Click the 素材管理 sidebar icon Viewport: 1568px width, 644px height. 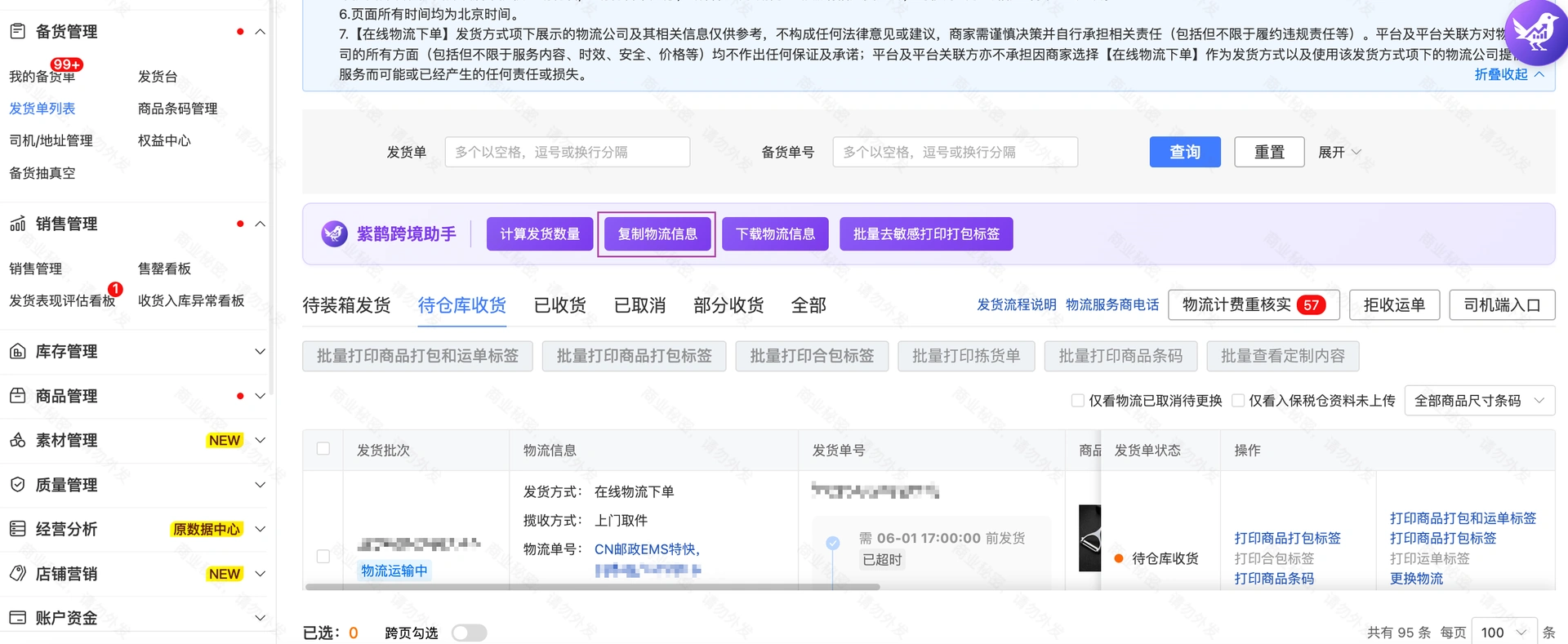pos(17,440)
